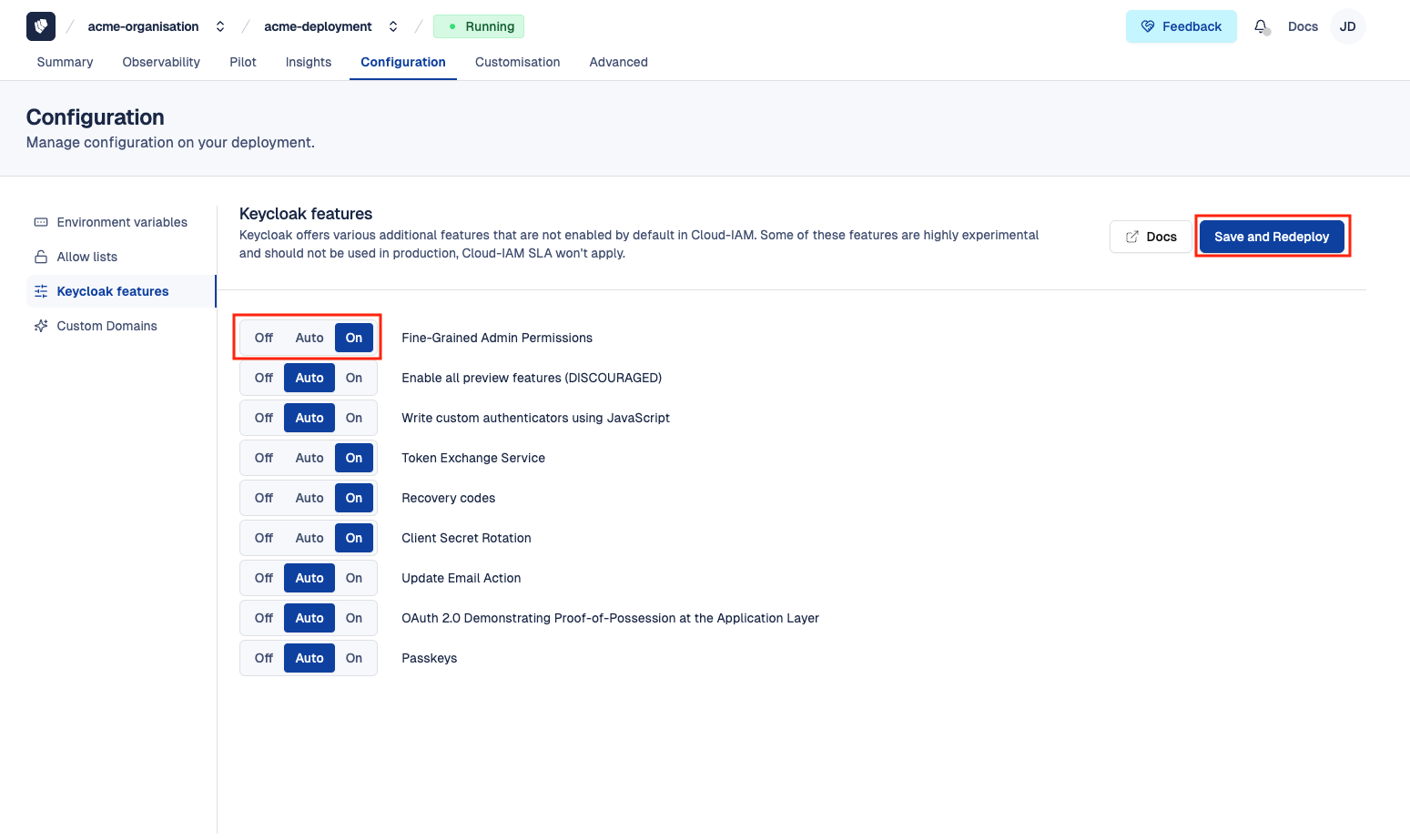The height and width of the screenshot is (840, 1410).
Task: Set Enable all preview features to Off
Action: coord(264,378)
